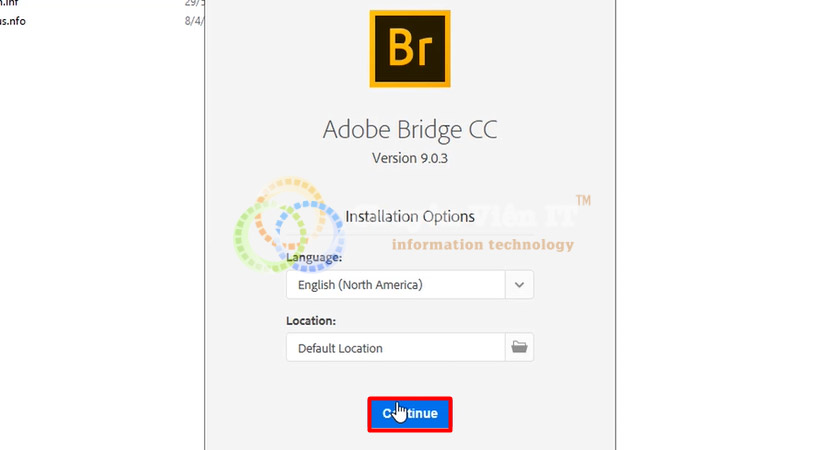Click the Installation Options heading
820x450 pixels.
point(410,215)
